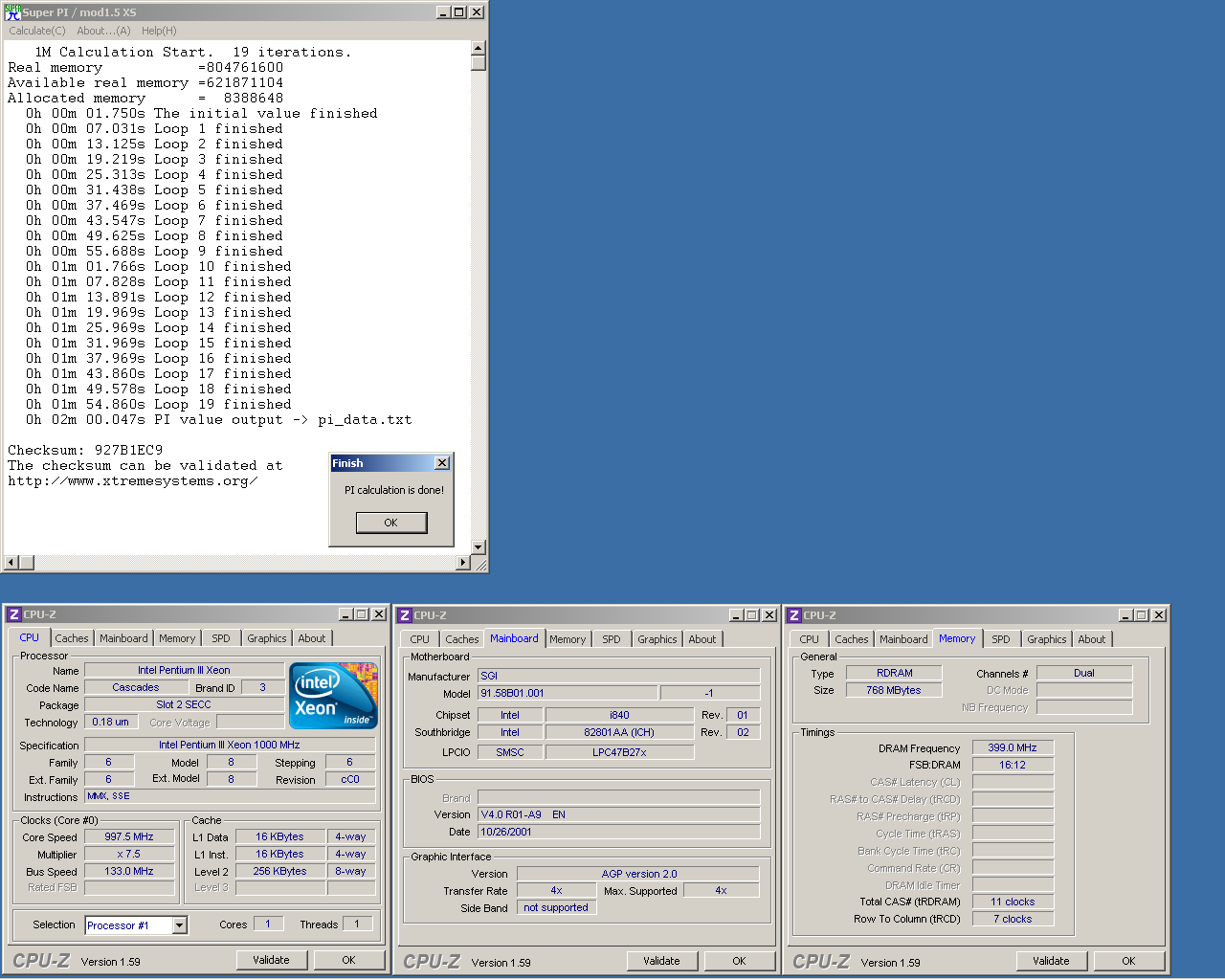Switch to About tab in first CPU-Z window
1225x980 pixels.
point(312,638)
